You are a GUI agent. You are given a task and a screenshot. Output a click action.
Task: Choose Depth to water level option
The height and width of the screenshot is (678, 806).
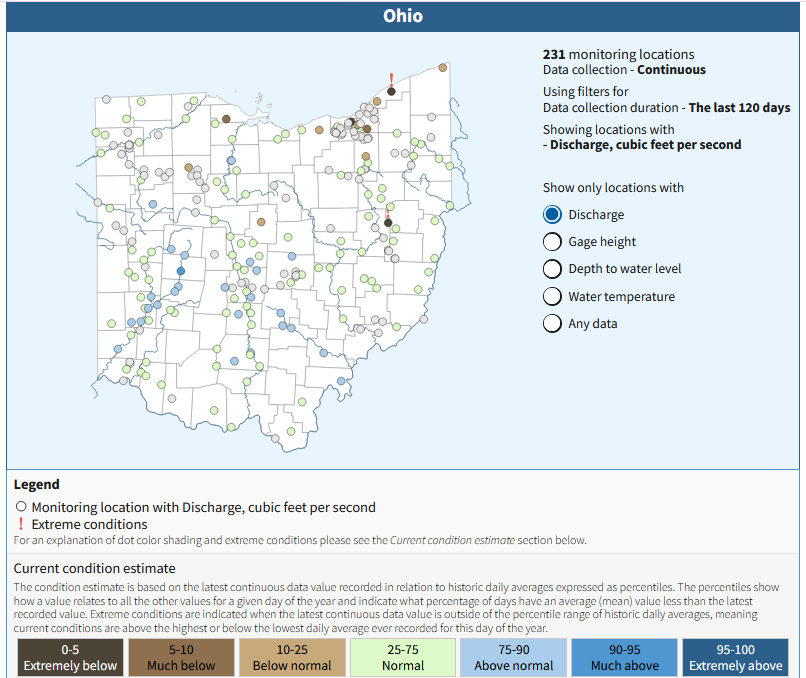552,269
